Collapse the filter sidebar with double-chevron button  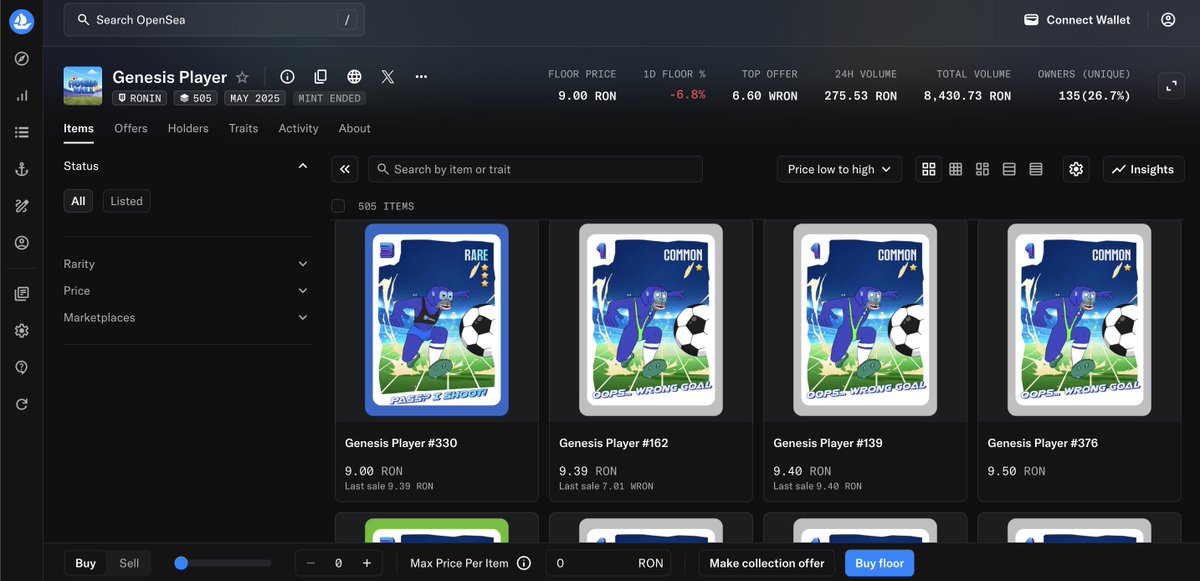pyautogui.click(x=345, y=170)
